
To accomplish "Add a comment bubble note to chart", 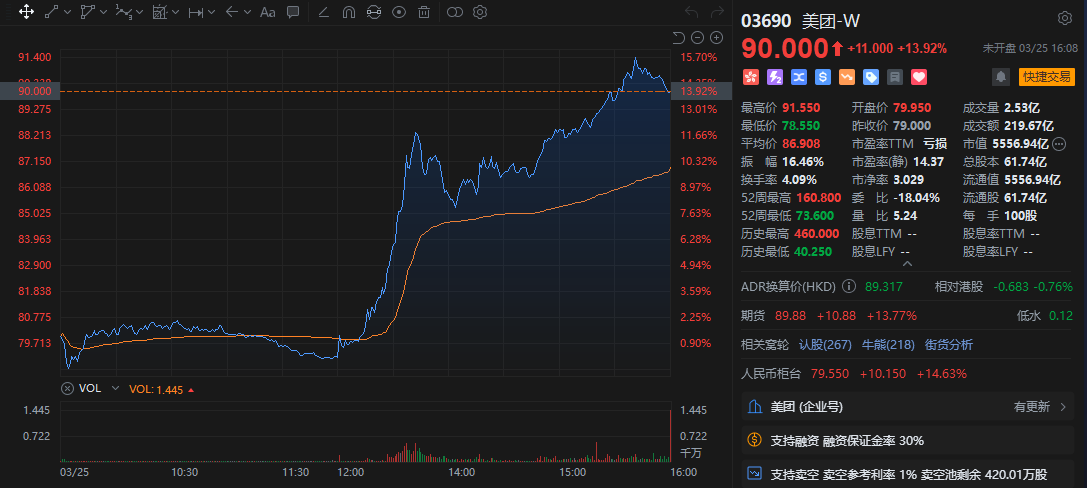I will click(293, 12).
